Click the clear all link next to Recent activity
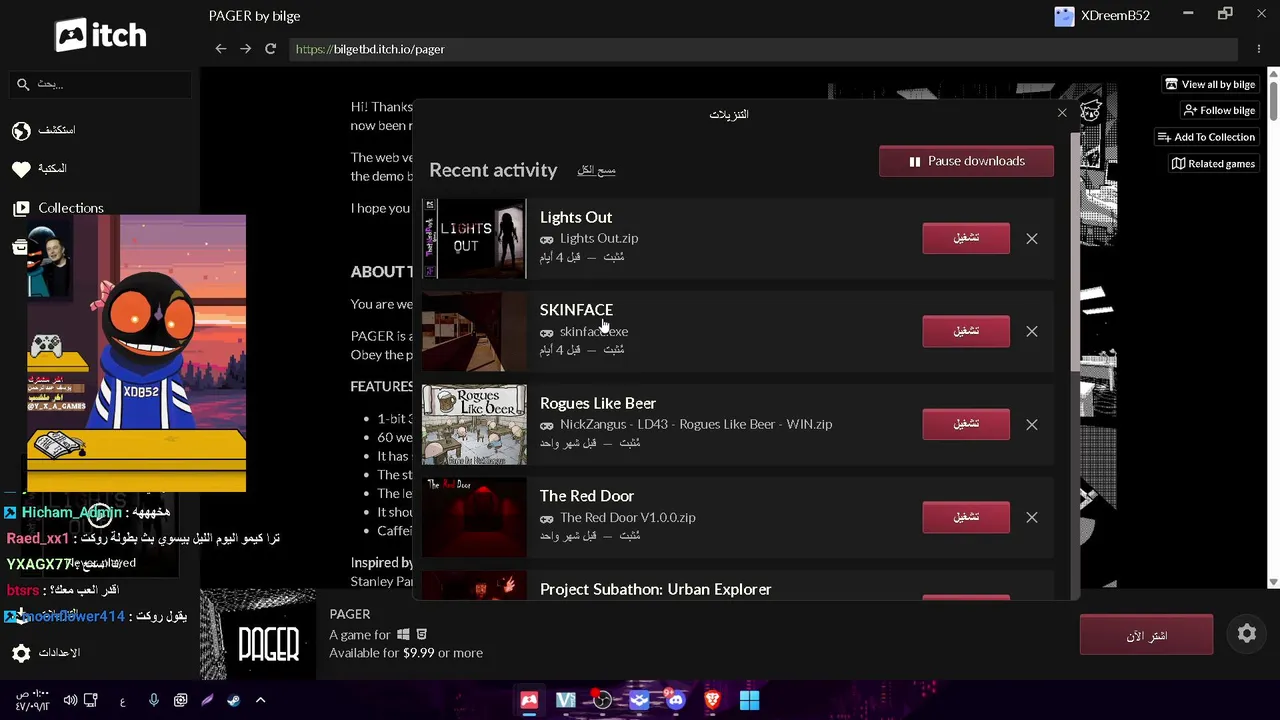 [596, 170]
